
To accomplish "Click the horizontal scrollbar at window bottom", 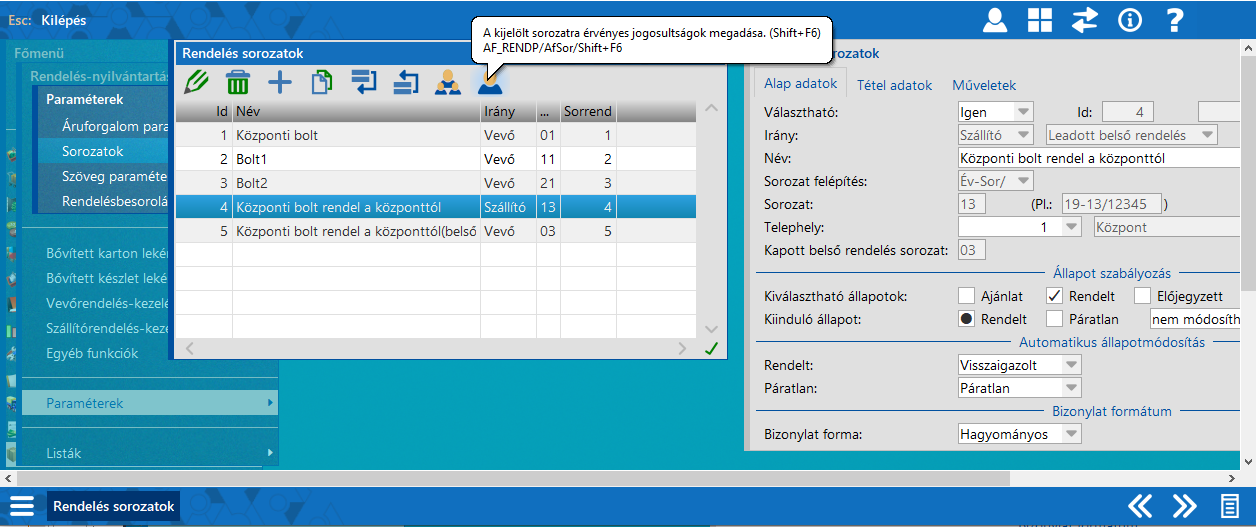I will coord(620,479).
